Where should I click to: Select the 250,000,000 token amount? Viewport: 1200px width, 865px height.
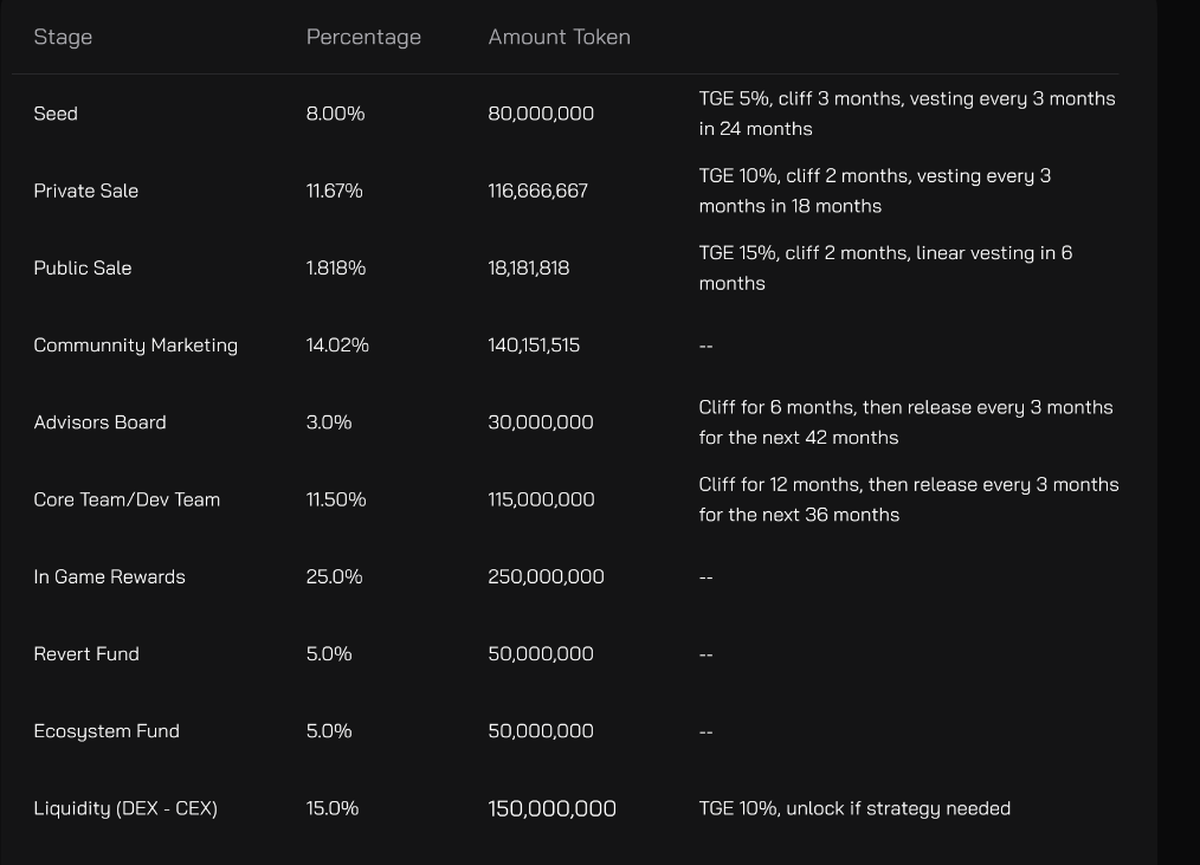click(x=546, y=577)
